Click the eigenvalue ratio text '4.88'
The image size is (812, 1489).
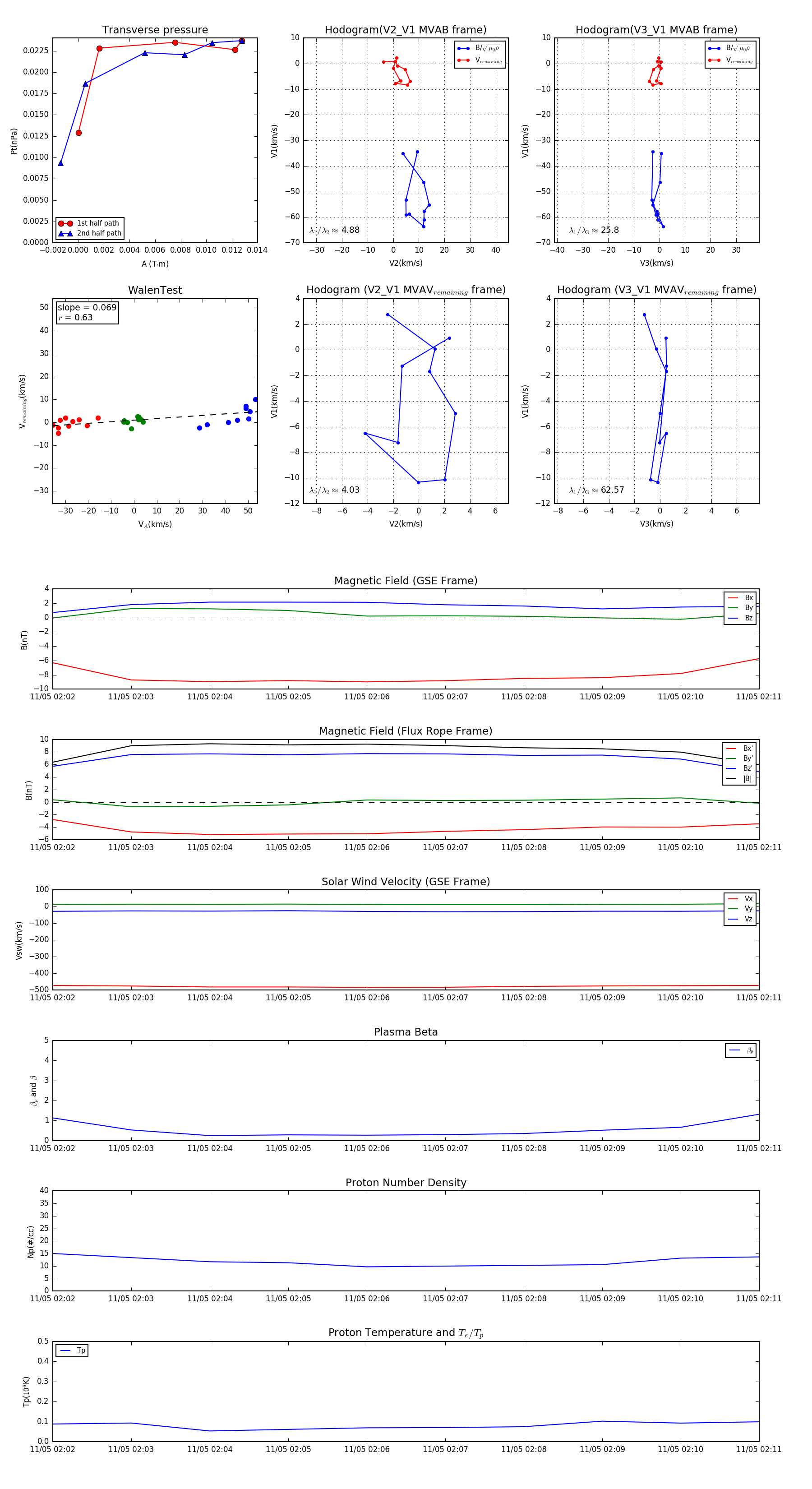click(x=350, y=230)
